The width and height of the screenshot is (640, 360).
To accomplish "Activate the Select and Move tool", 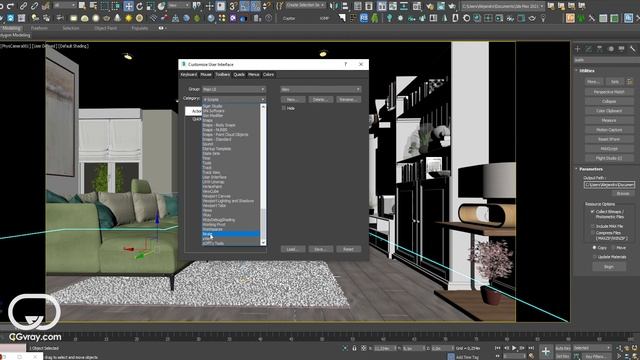I will [x=129, y=6].
